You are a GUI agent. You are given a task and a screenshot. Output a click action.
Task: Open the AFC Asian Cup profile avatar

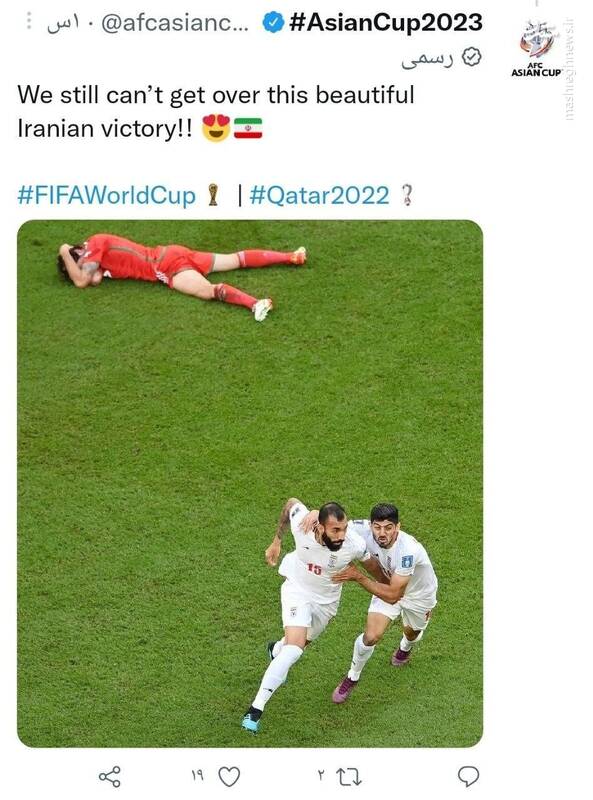536,47
